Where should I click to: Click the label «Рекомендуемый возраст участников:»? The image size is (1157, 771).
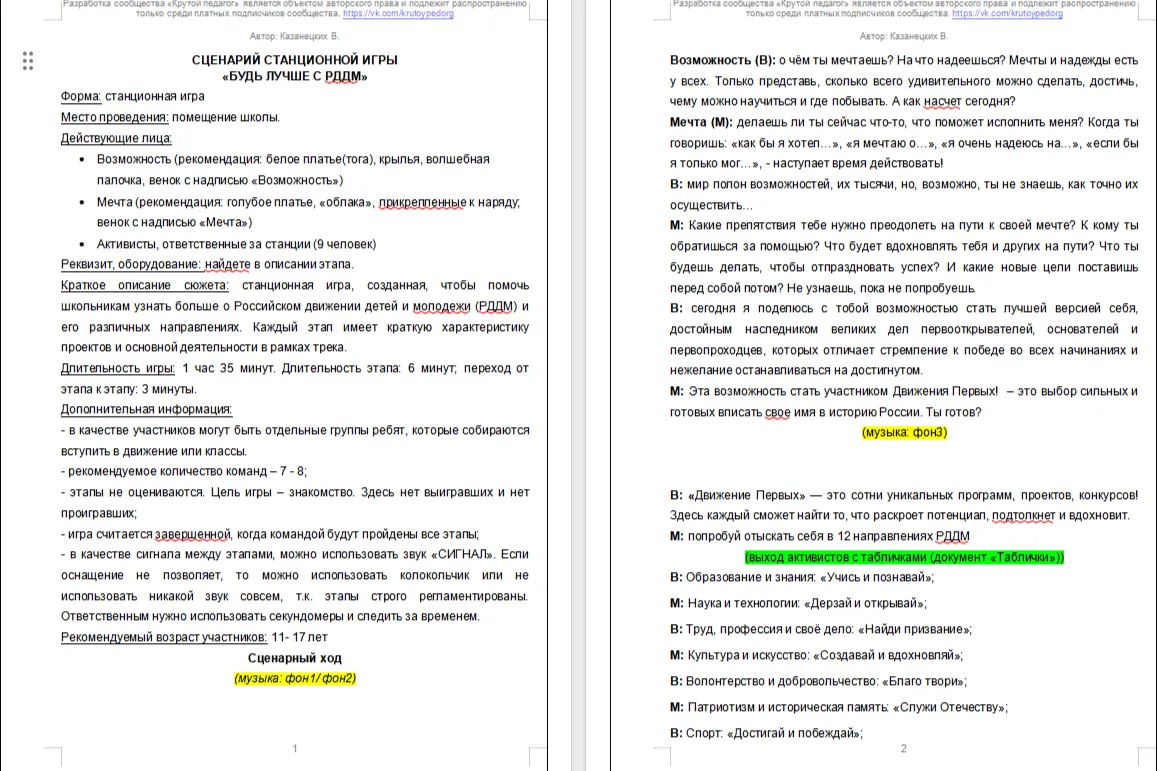[x=164, y=637]
